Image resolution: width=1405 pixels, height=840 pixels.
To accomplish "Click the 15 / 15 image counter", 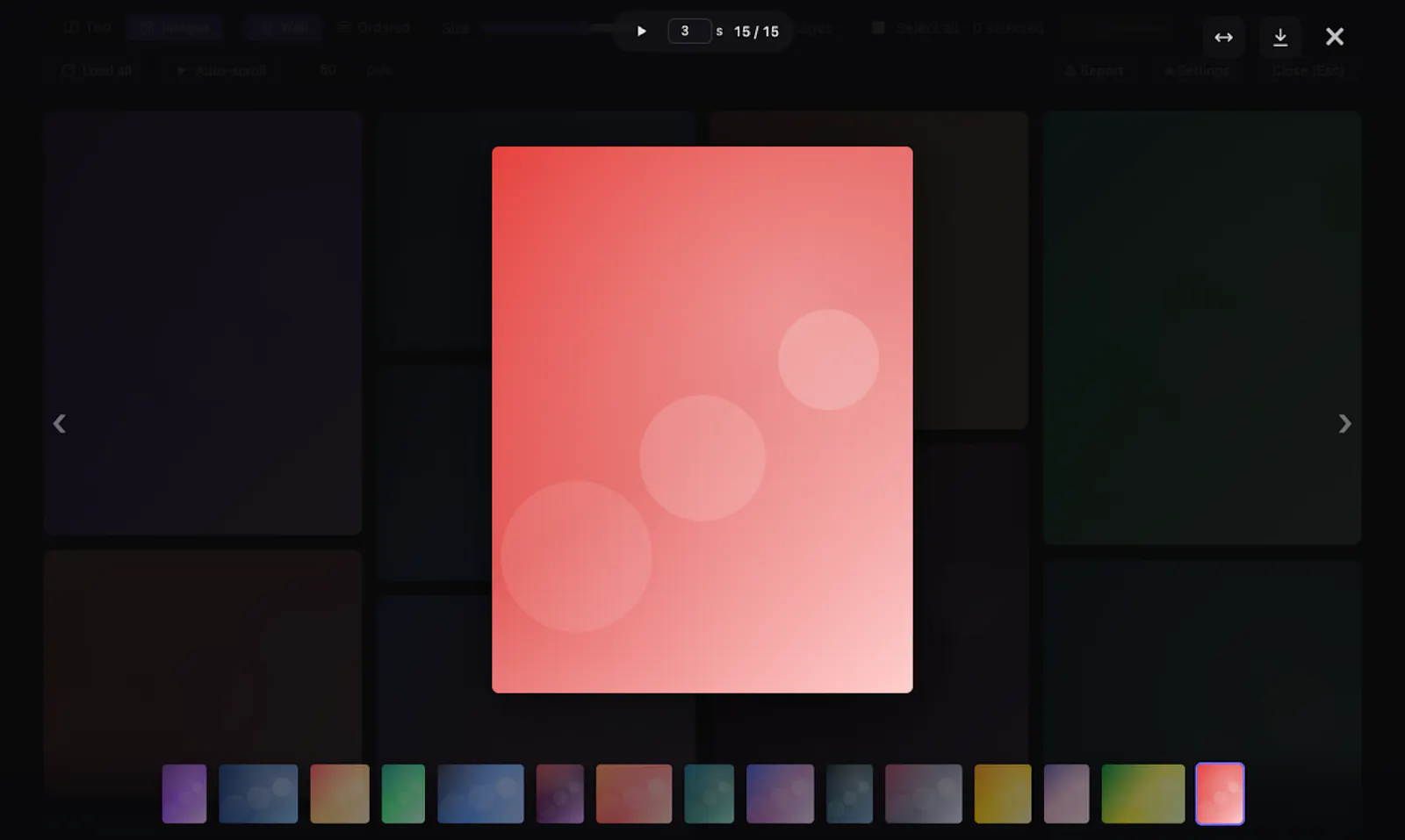I will click(756, 32).
